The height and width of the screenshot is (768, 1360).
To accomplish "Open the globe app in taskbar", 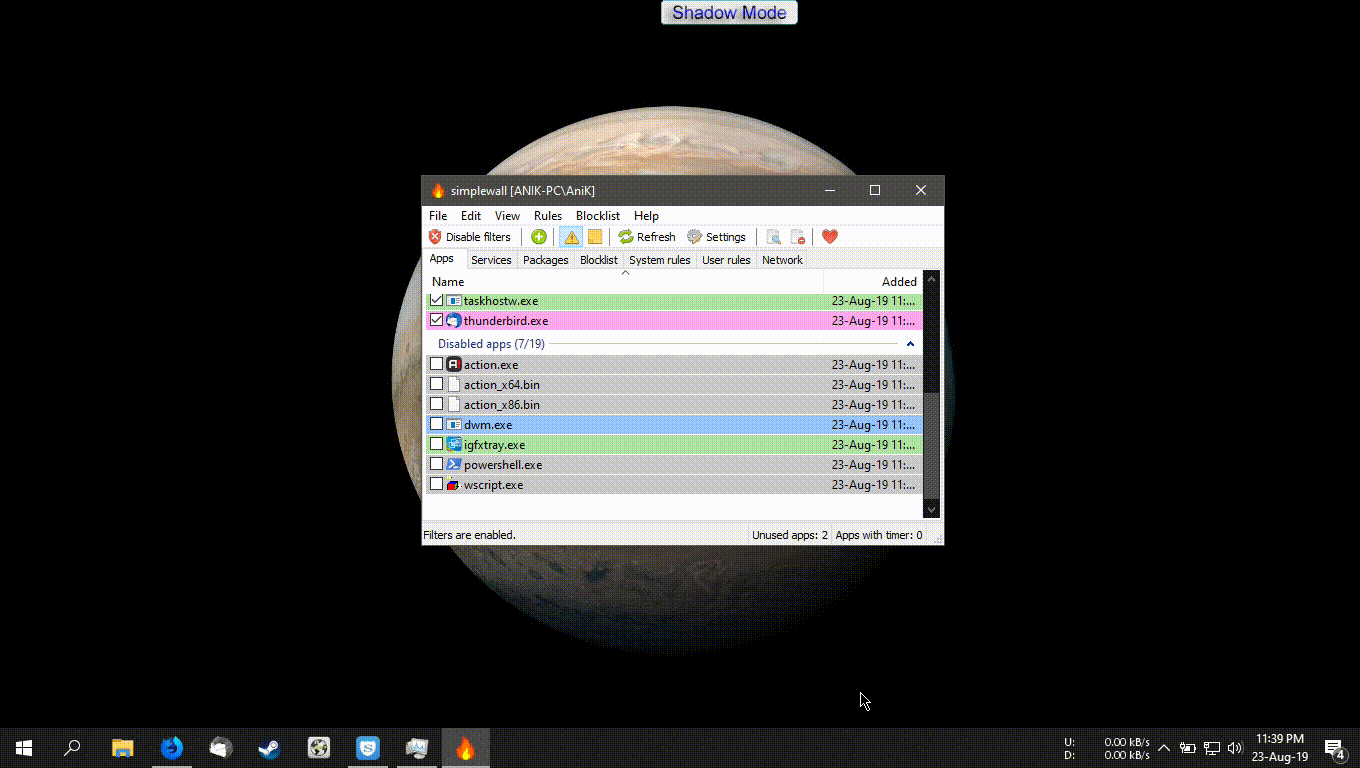I will (319, 748).
